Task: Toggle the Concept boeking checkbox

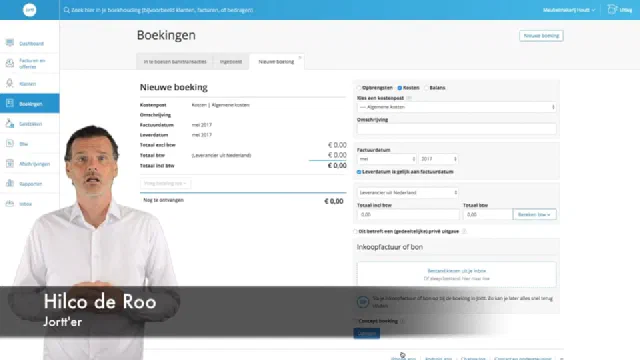Action: pyautogui.click(x=356, y=321)
